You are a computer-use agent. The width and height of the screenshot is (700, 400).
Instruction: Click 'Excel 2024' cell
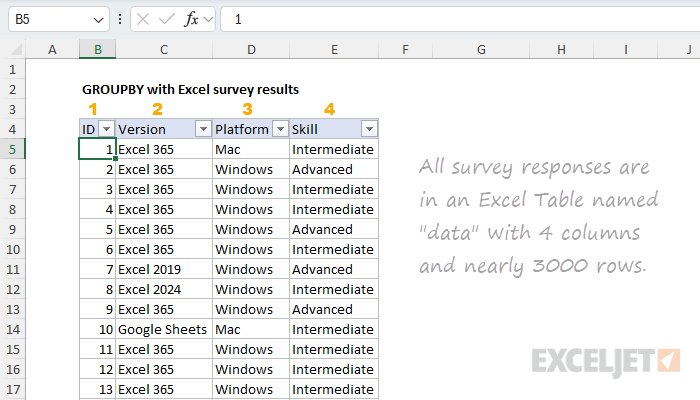click(x=164, y=289)
